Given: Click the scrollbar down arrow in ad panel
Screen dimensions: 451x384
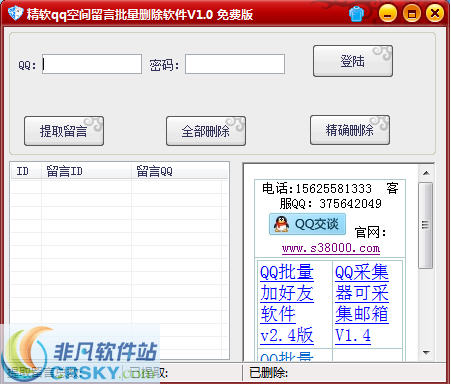Looking at the screenshot, I should 426,352.
